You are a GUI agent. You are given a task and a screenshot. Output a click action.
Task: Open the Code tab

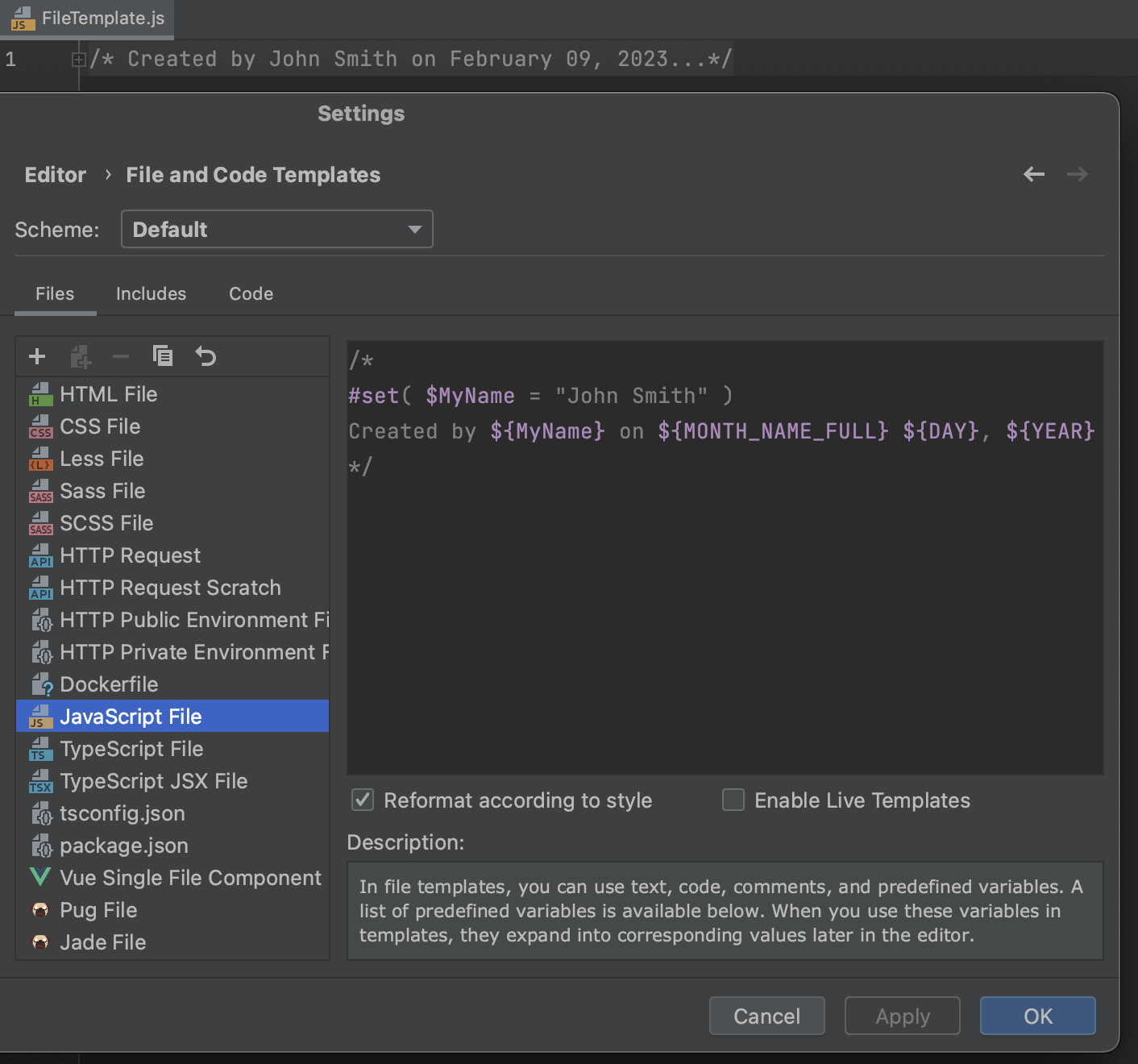[x=251, y=293]
